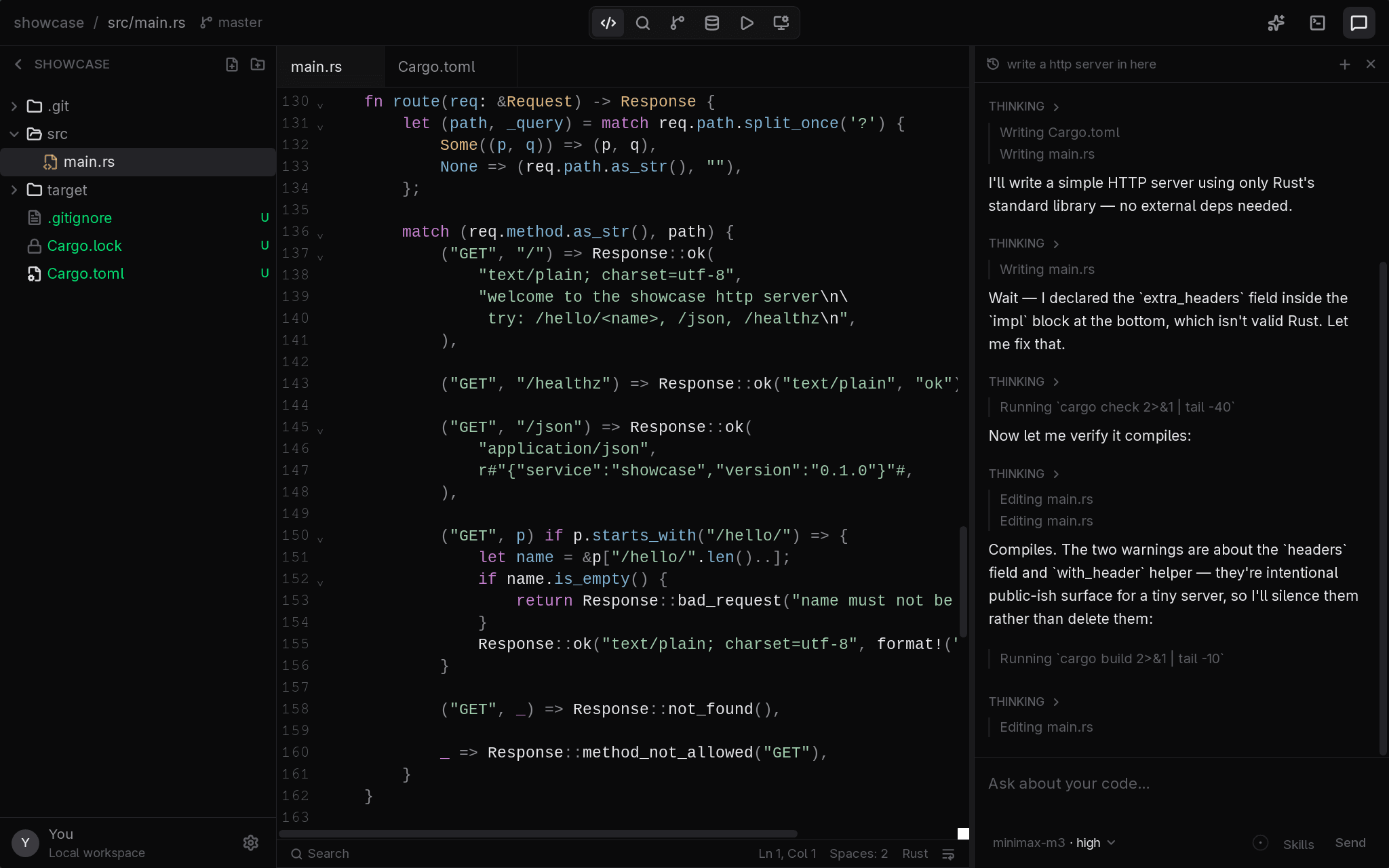
Task: Expand THINKING above 'Running cargo check'
Action: tap(1023, 382)
